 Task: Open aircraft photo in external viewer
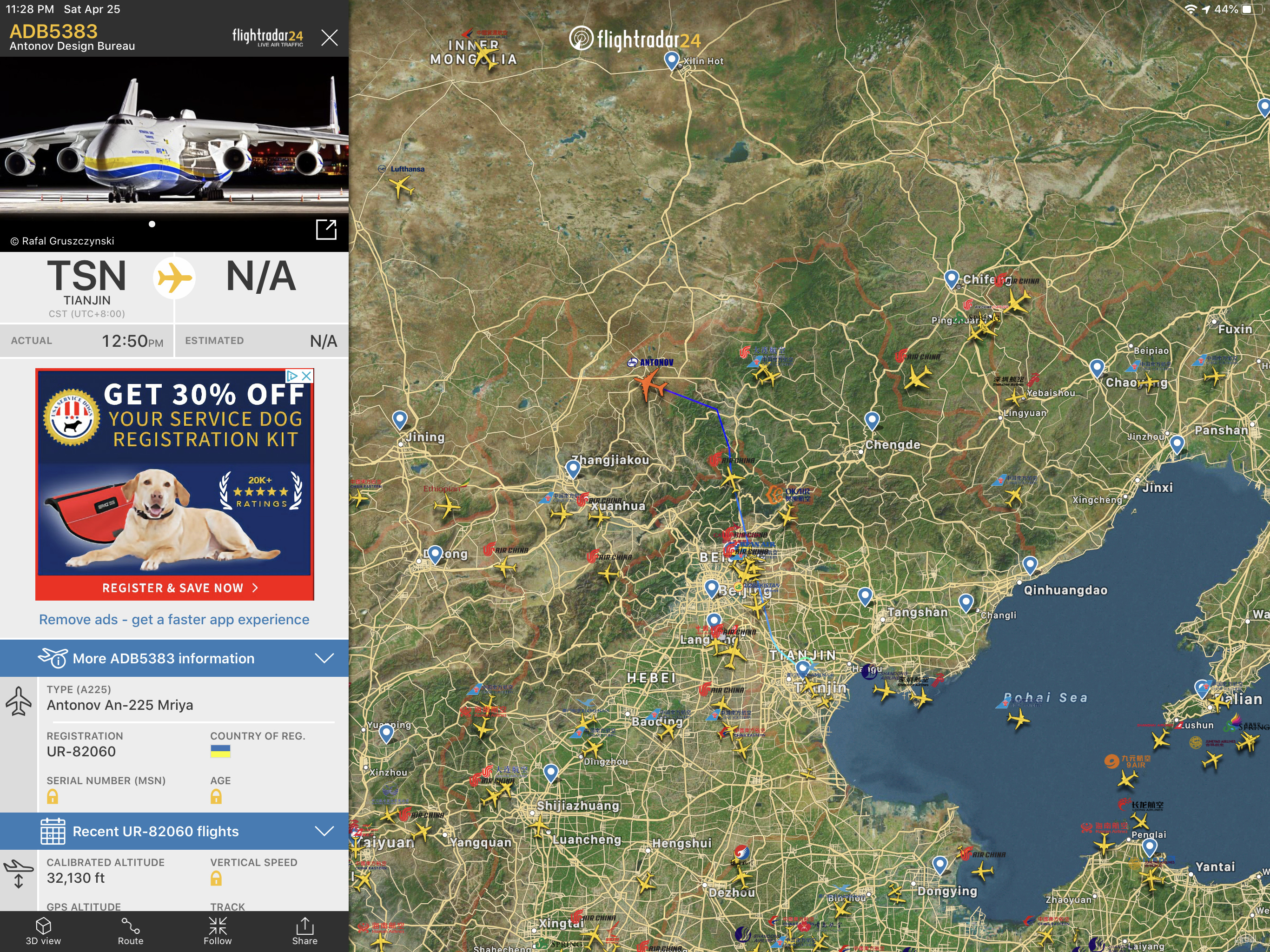326,229
